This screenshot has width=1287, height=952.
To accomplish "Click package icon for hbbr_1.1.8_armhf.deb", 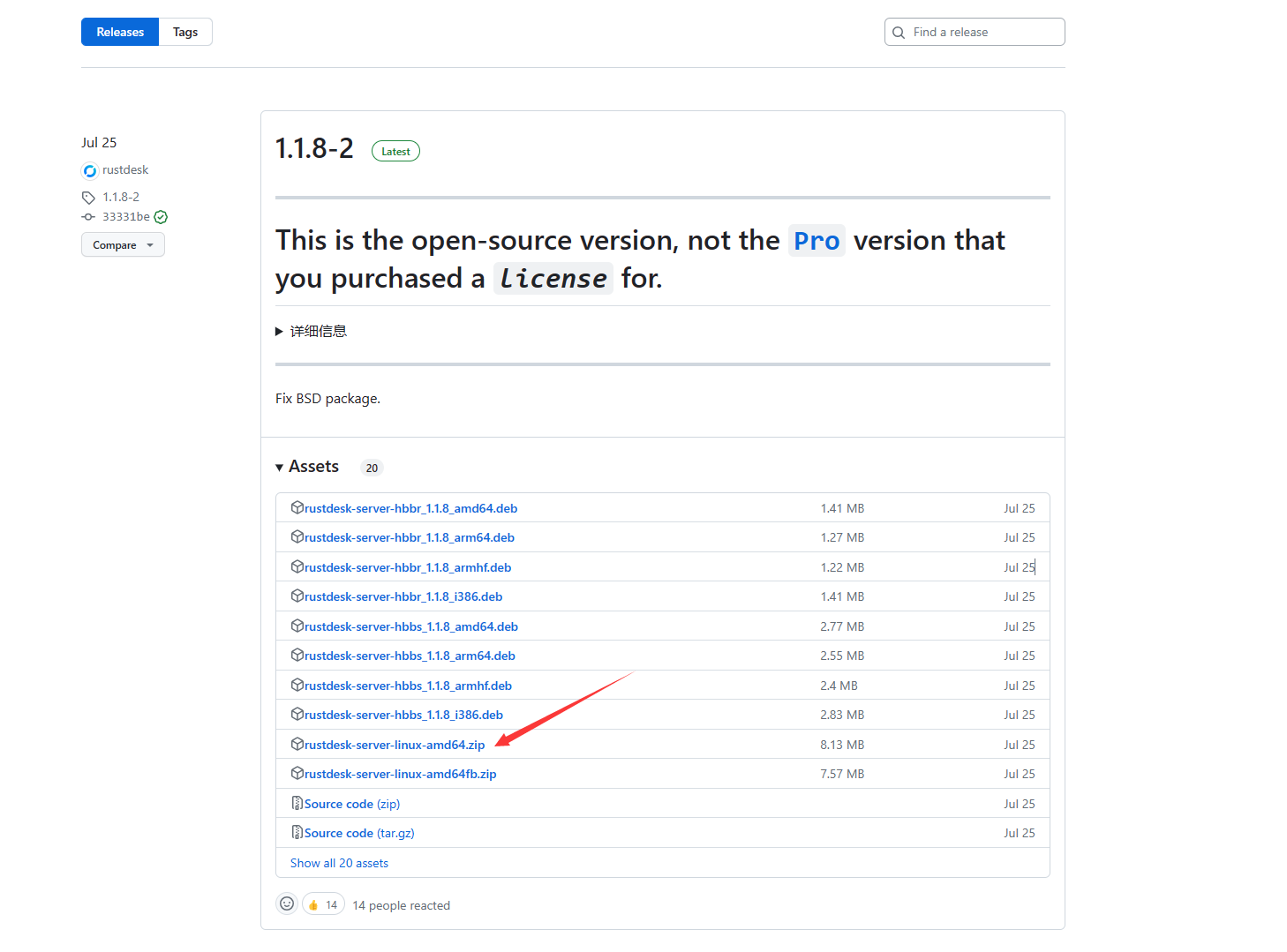I will tap(297, 566).
